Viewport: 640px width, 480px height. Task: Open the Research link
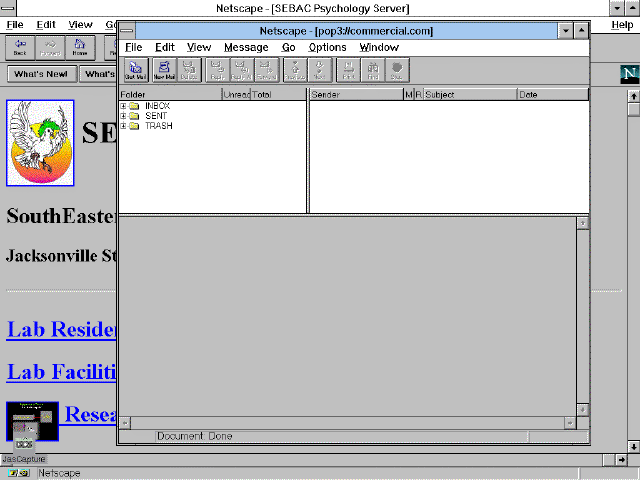coord(91,415)
